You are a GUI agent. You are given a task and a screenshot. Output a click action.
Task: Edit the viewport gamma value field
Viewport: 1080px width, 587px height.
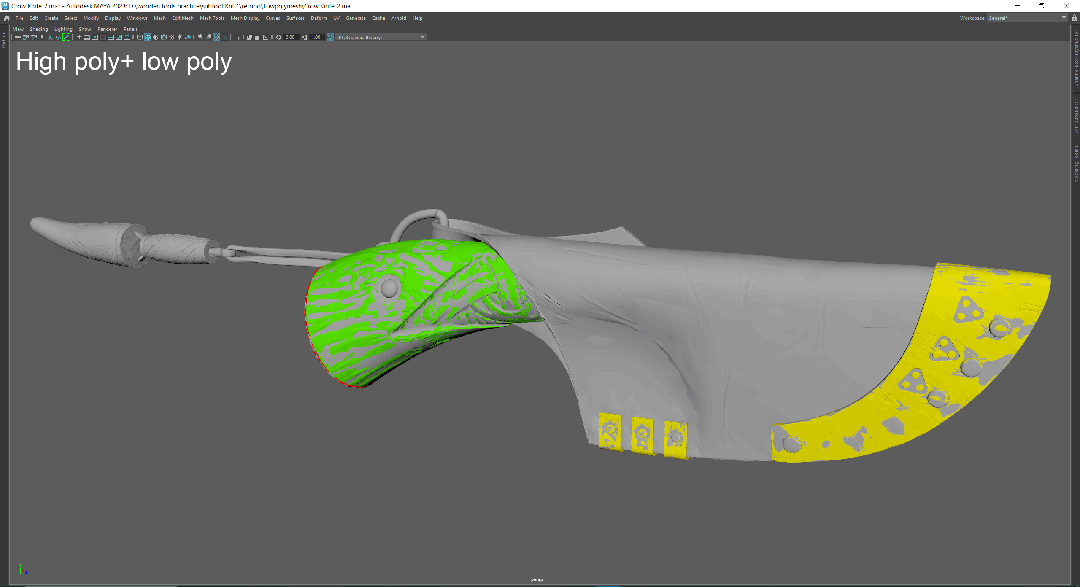[317, 37]
